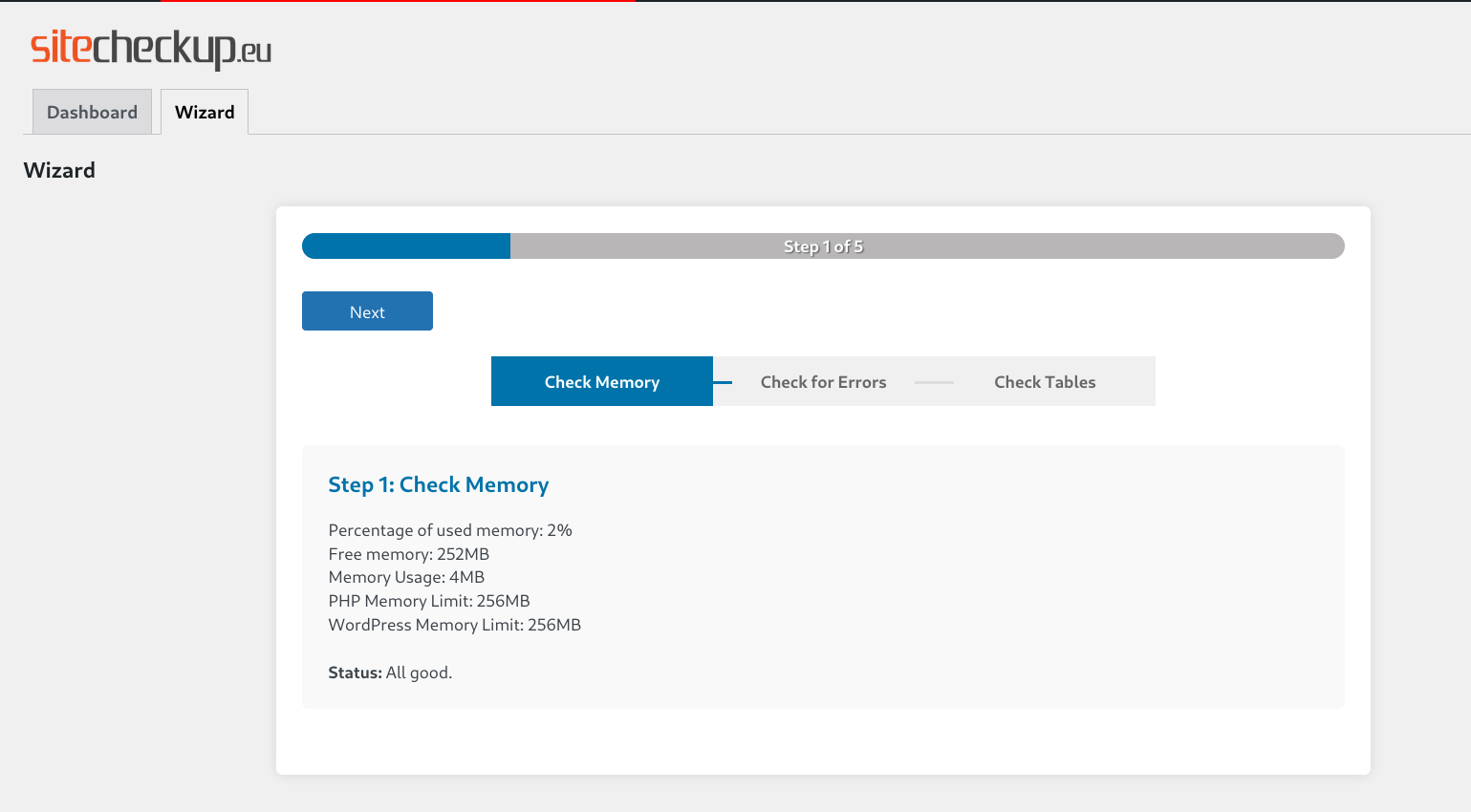Select the Check Memory step
The width and height of the screenshot is (1471, 812).
[x=601, y=381]
